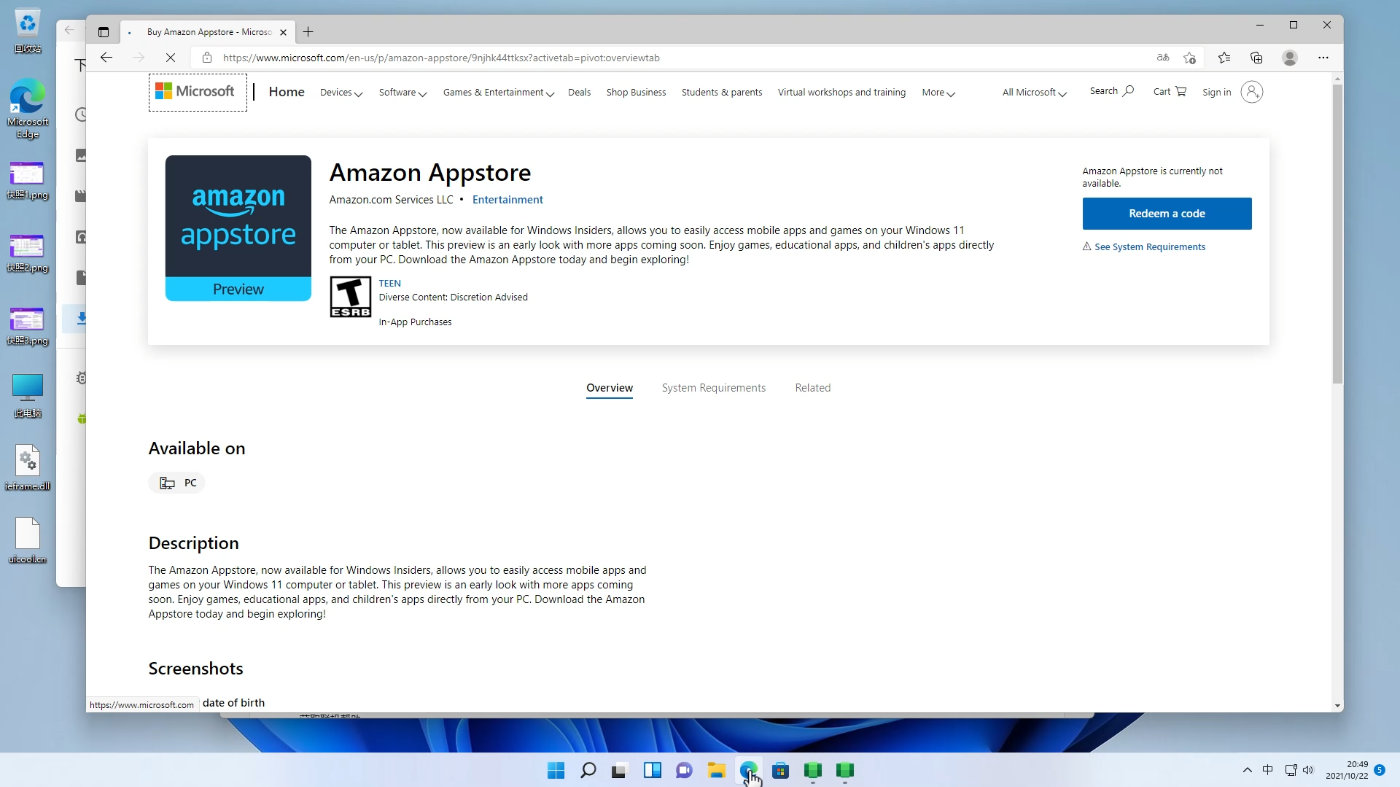Select the Overview tab

[x=610, y=388]
